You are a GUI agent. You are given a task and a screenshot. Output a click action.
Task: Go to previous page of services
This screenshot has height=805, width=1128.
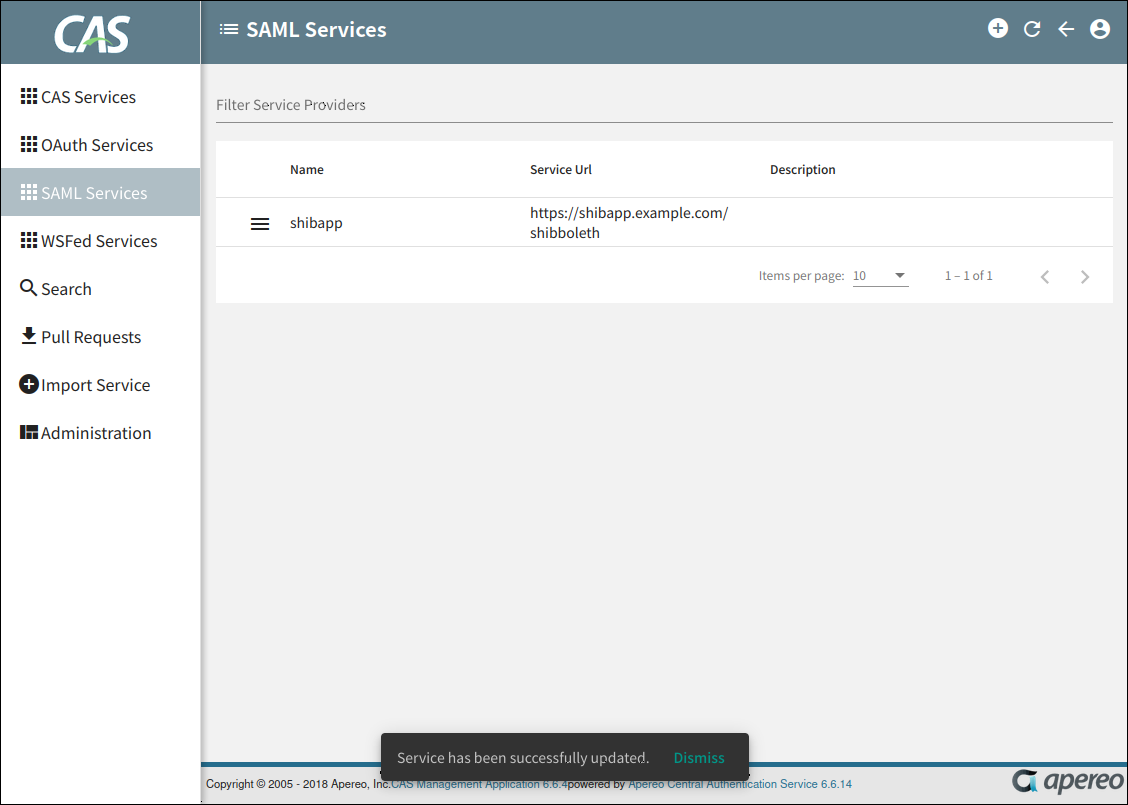click(1045, 277)
